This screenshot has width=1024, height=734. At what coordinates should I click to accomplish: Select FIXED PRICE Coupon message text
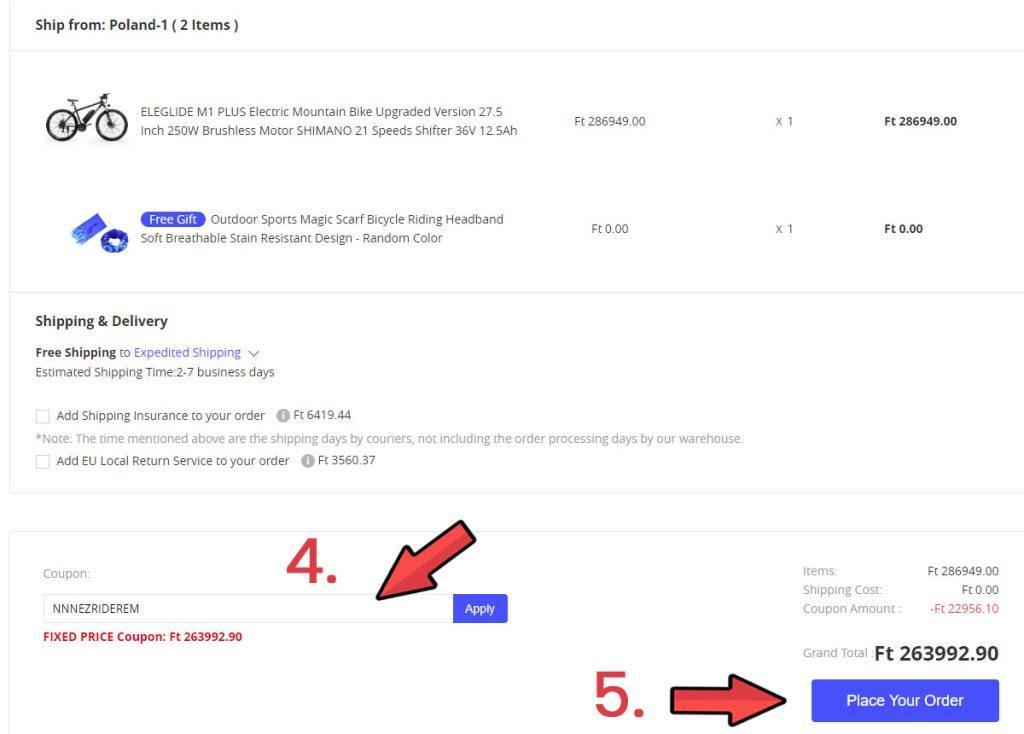pos(142,637)
